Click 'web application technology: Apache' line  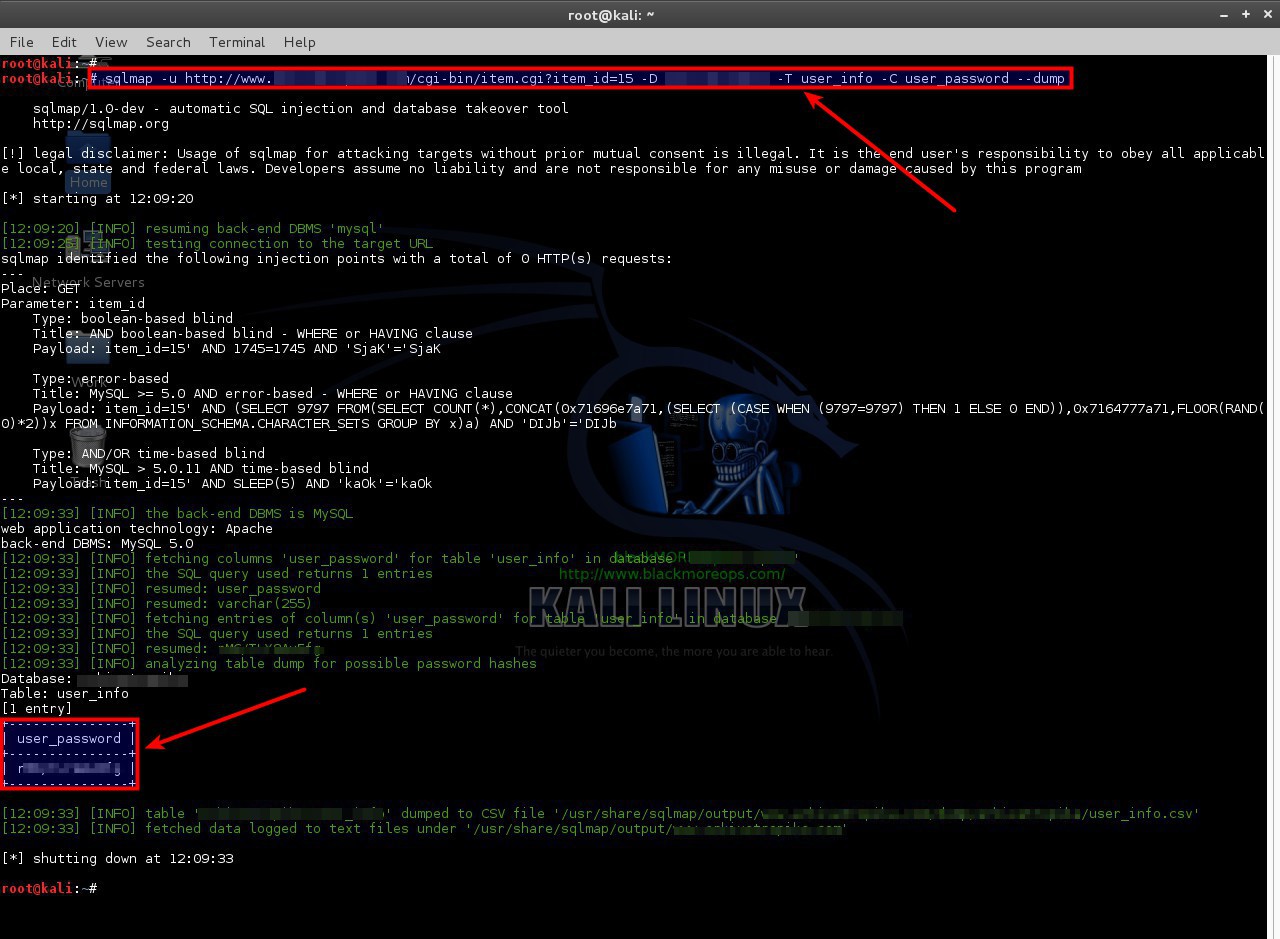coord(137,528)
